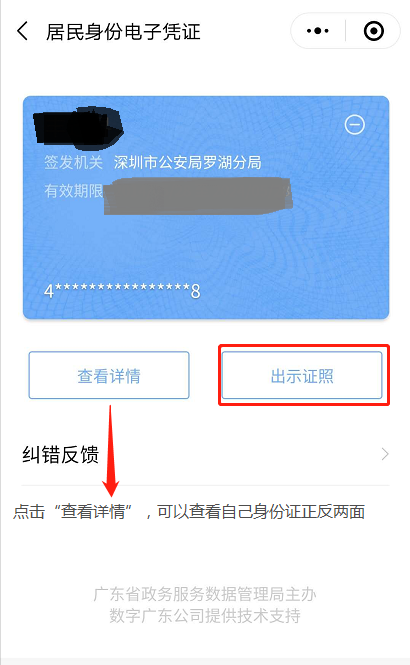
Task: Tap the blacked-out name area on card
Action: [x=78, y=128]
